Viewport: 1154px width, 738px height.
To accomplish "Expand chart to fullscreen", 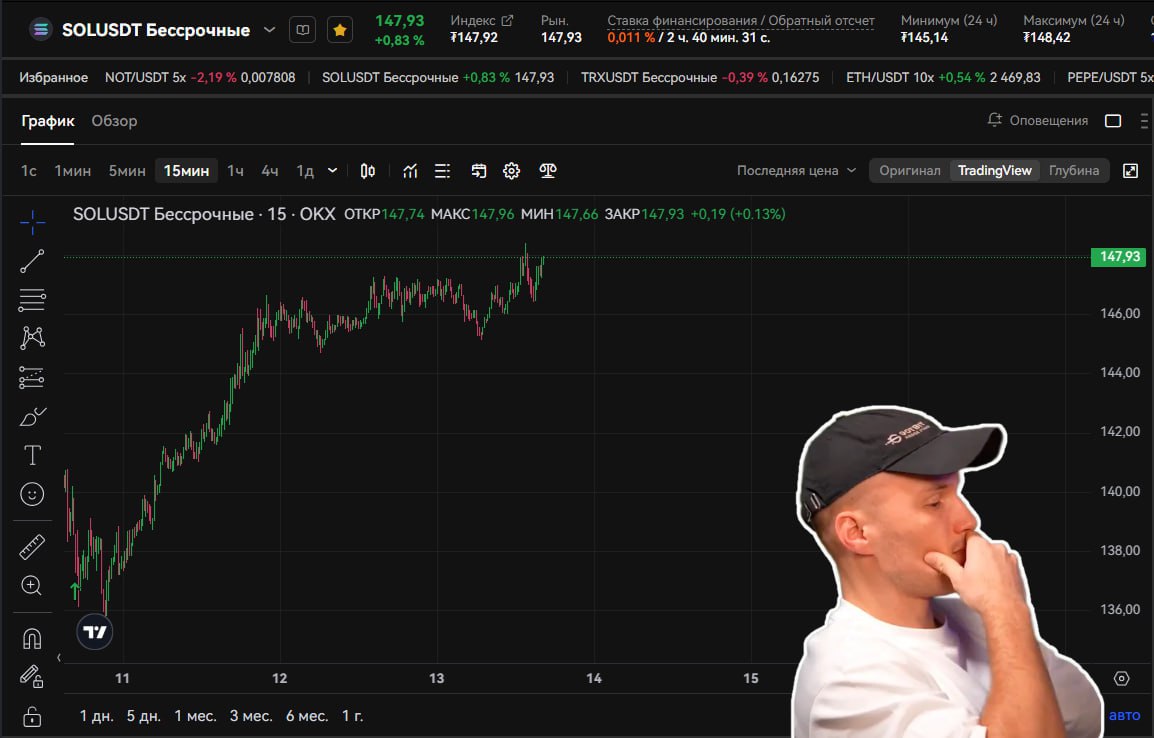I will 1130,171.
